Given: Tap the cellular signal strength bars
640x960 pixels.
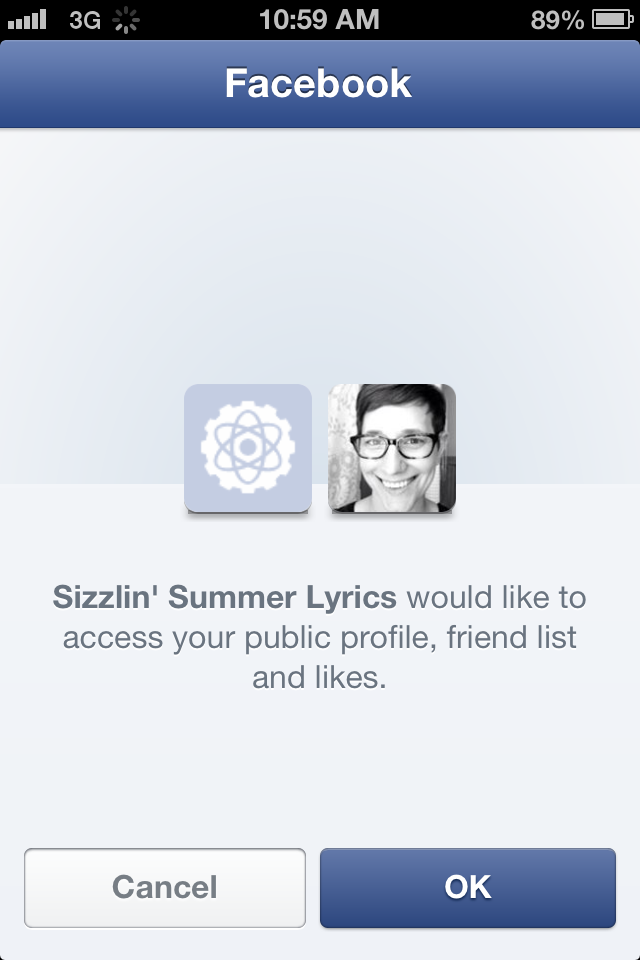Looking at the screenshot, I should 28,20.
